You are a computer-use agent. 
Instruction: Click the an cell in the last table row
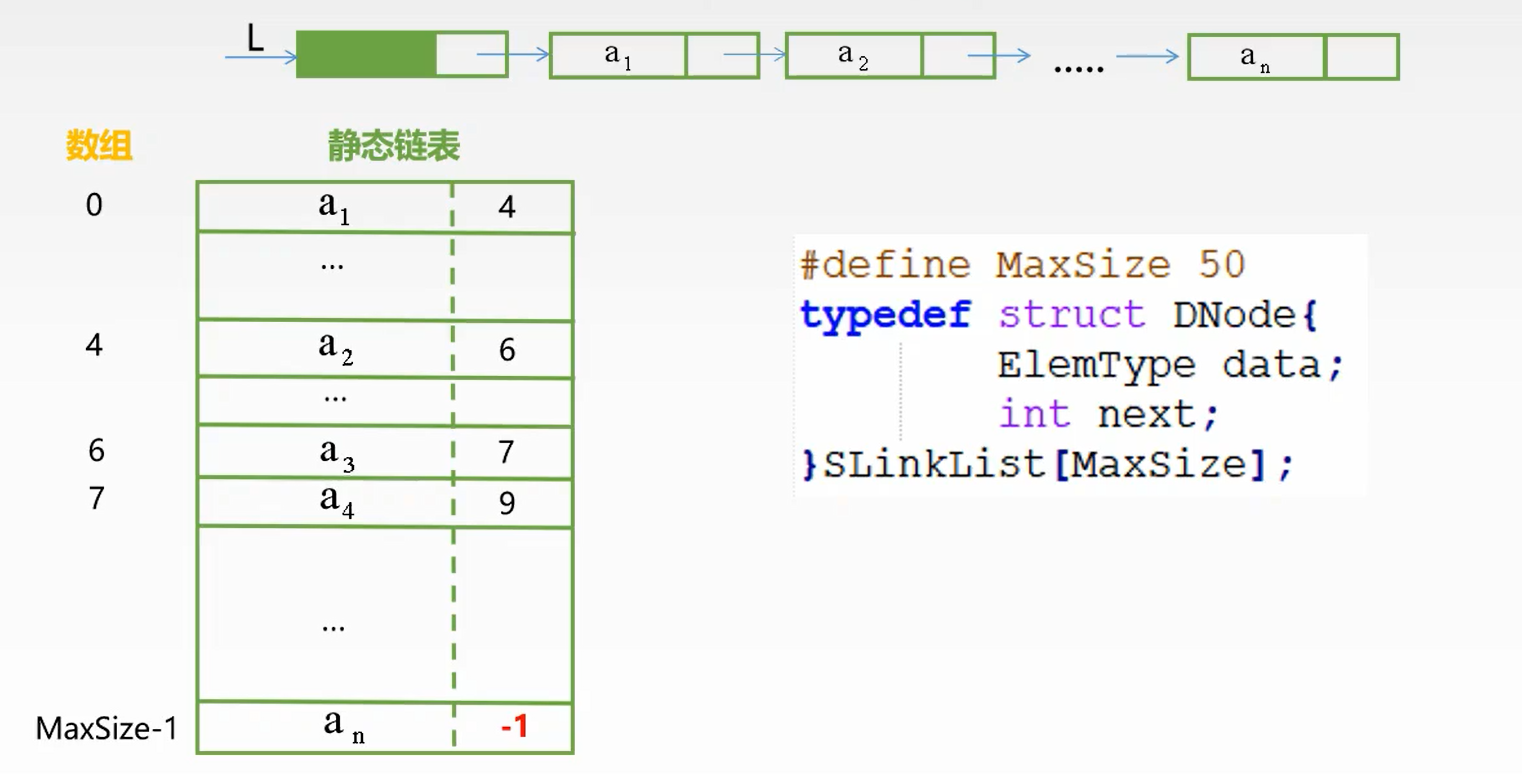click(325, 727)
